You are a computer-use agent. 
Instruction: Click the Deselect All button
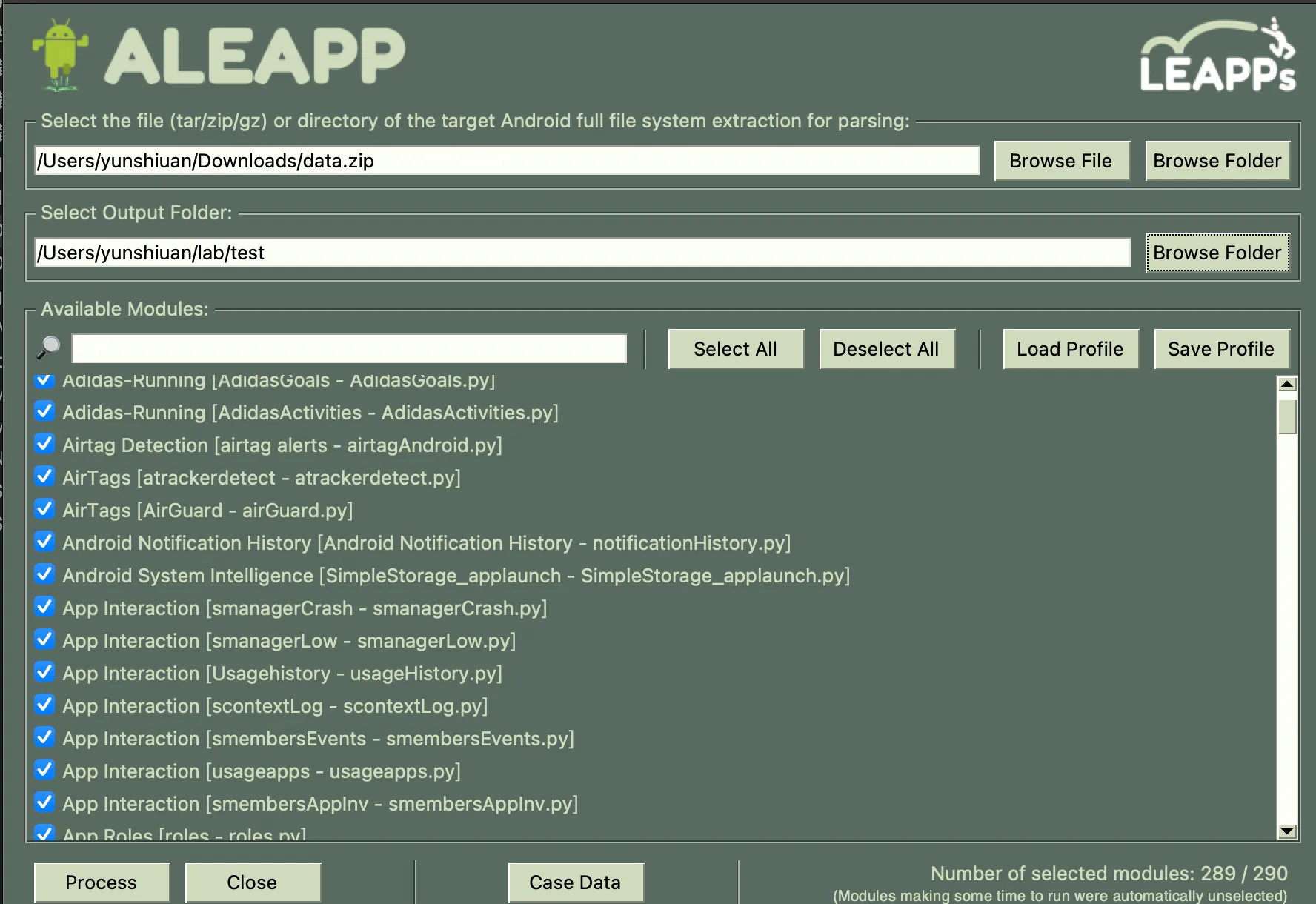tap(887, 349)
